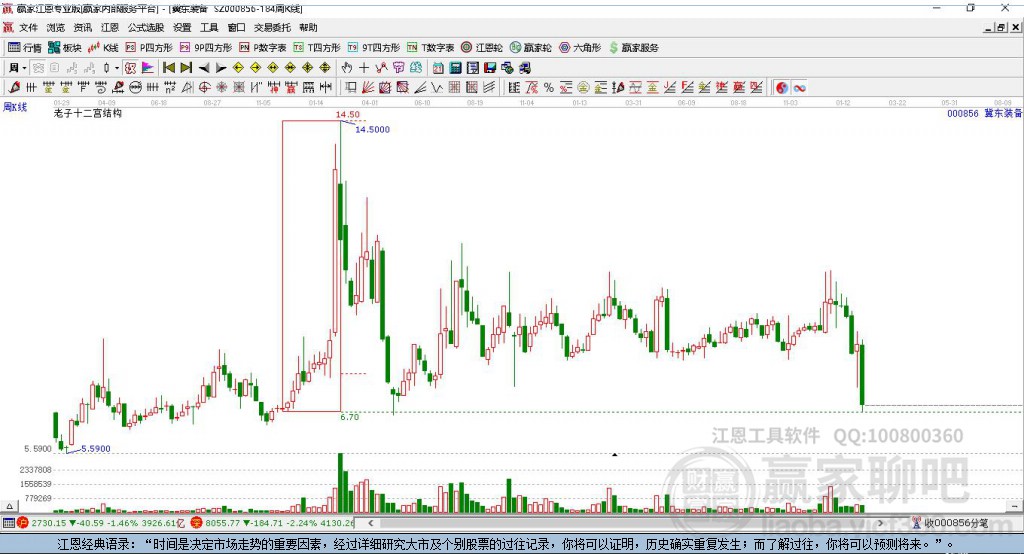Image resolution: width=1024 pixels, height=554 pixels.
Task: Select the red crosshair circle tool
Action: click(204, 88)
